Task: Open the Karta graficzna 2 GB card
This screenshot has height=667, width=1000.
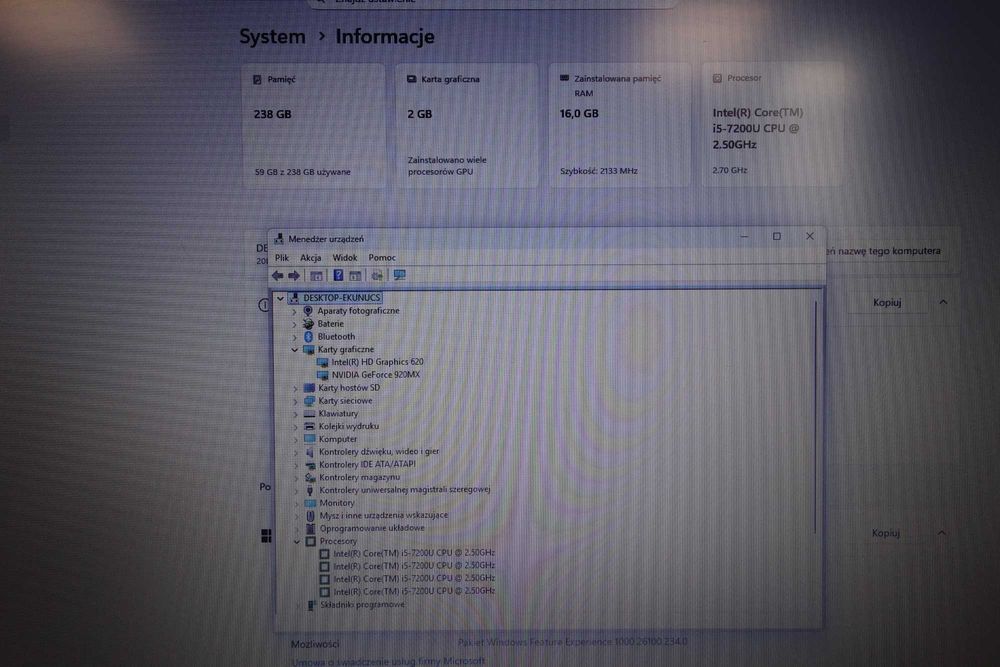Action: click(466, 126)
